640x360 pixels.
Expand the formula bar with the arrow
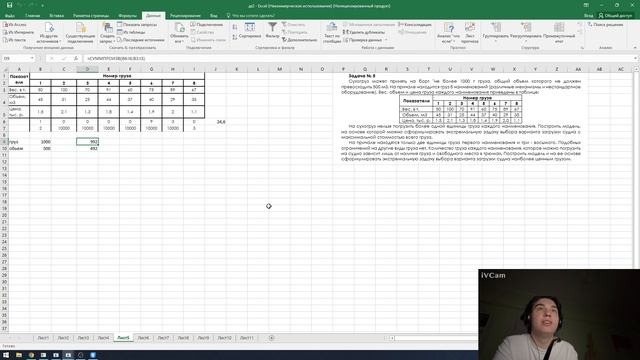[635, 58]
